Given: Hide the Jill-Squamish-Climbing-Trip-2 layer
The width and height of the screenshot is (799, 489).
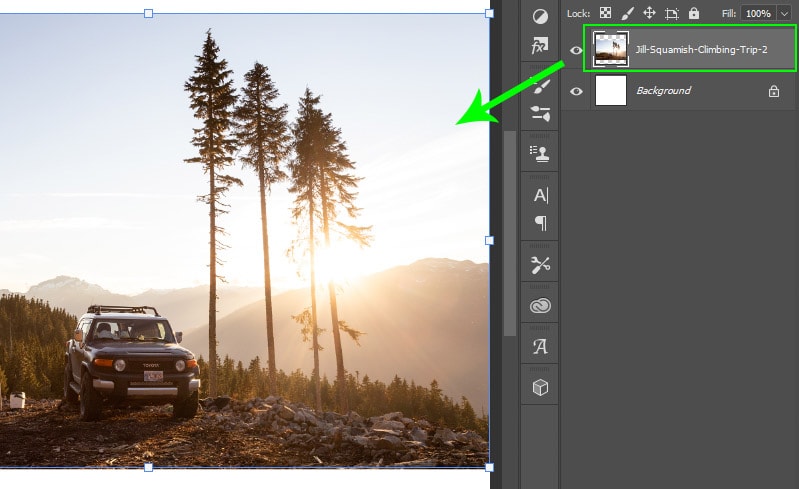Looking at the screenshot, I should pos(576,49).
